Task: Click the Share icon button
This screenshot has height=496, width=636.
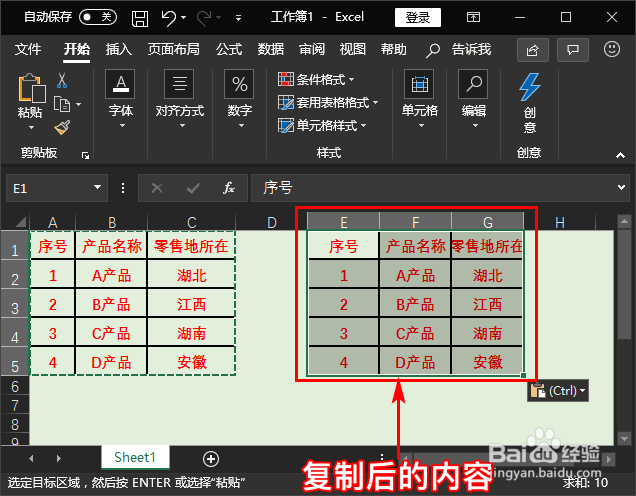Action: click(533, 50)
